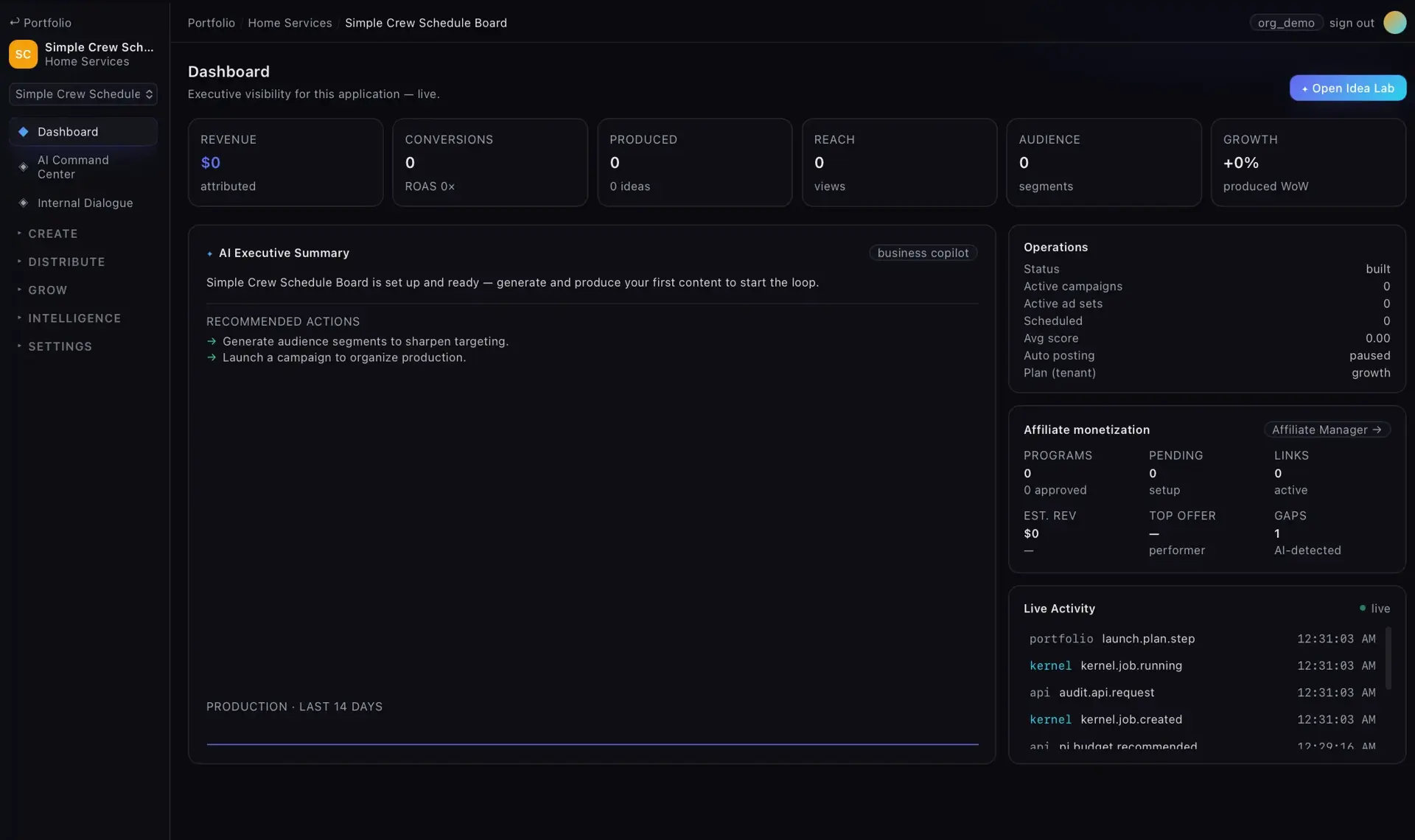Viewport: 1415px width, 840px height.
Task: Open Internal Dialogue page
Action: click(x=83, y=203)
